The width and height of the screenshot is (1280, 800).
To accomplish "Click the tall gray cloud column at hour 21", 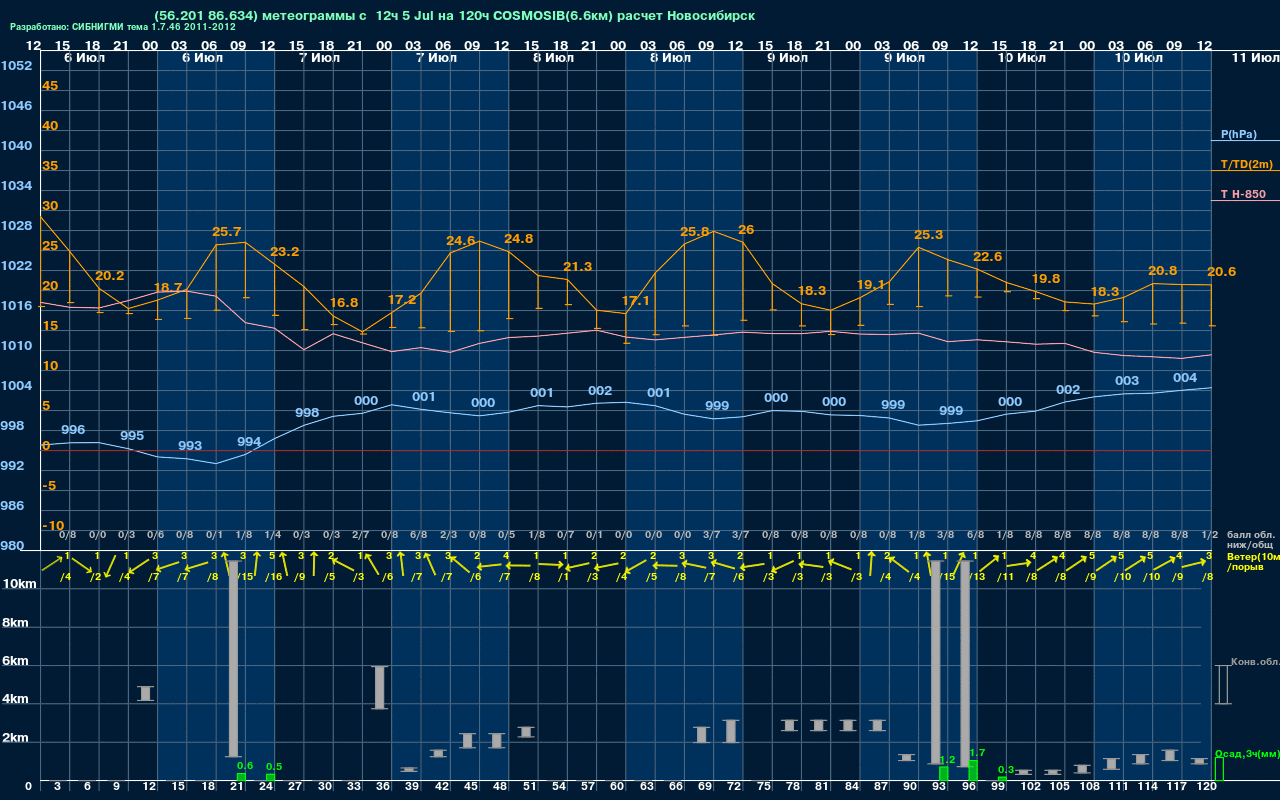I will point(234,659).
